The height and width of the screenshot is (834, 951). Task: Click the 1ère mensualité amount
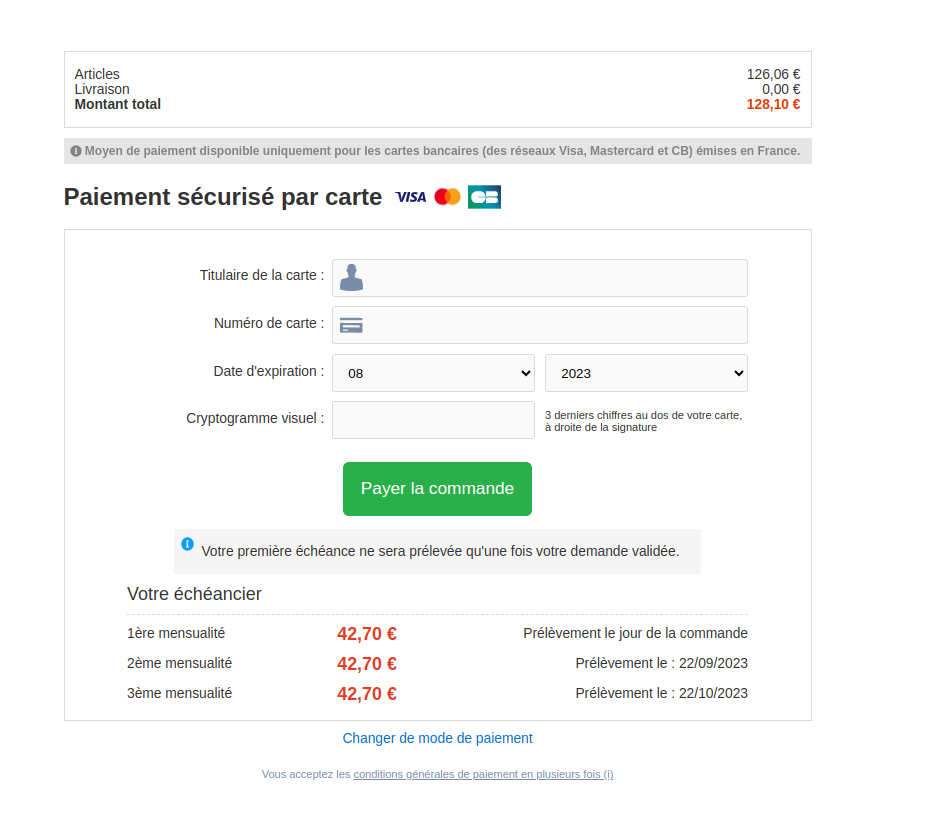pyautogui.click(x=367, y=633)
